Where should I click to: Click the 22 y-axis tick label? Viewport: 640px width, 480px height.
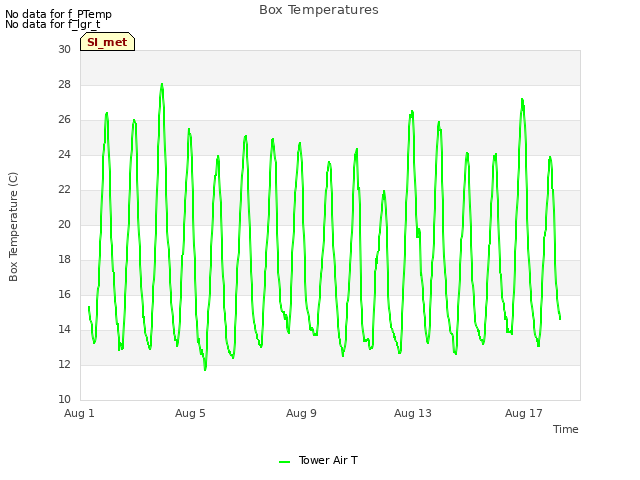[64, 189]
